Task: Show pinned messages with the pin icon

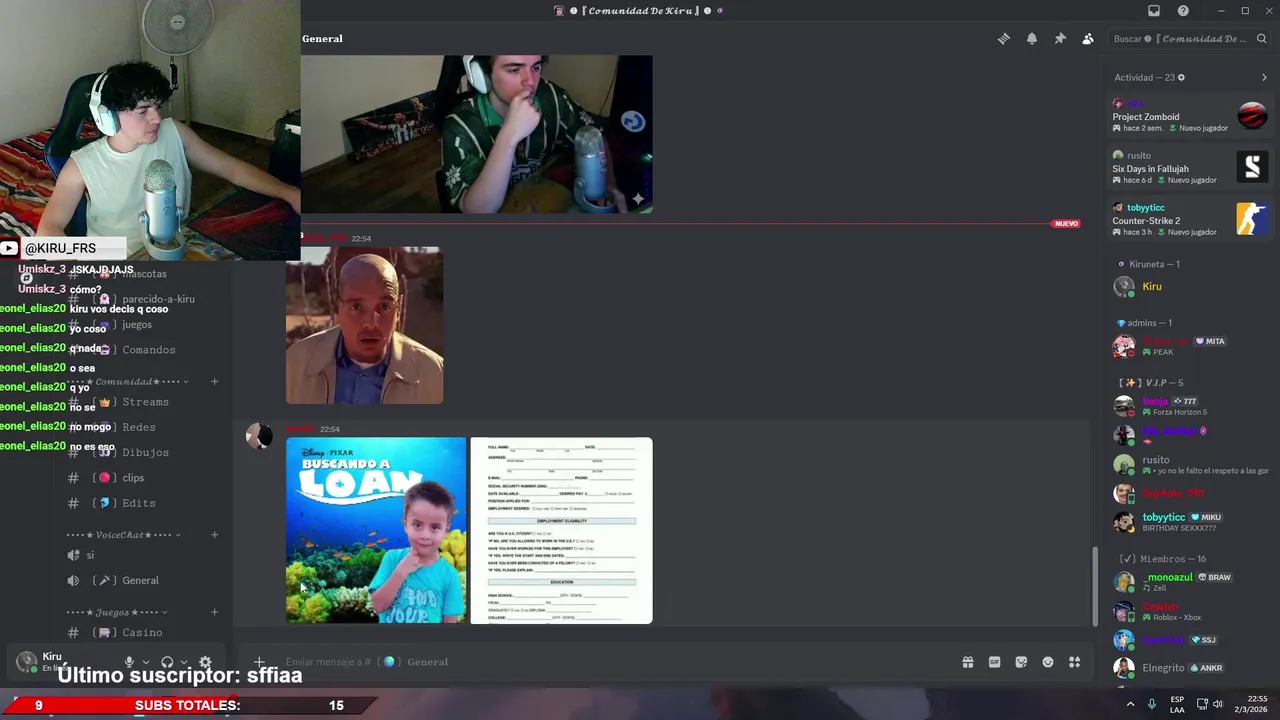Action: pyautogui.click(x=1060, y=39)
